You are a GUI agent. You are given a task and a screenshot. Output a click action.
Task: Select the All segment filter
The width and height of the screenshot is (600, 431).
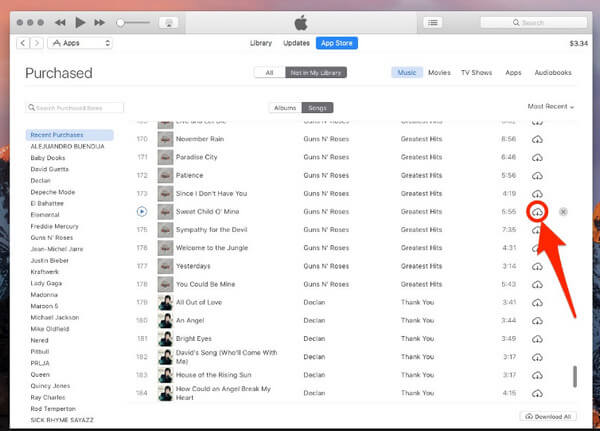pyautogui.click(x=269, y=72)
